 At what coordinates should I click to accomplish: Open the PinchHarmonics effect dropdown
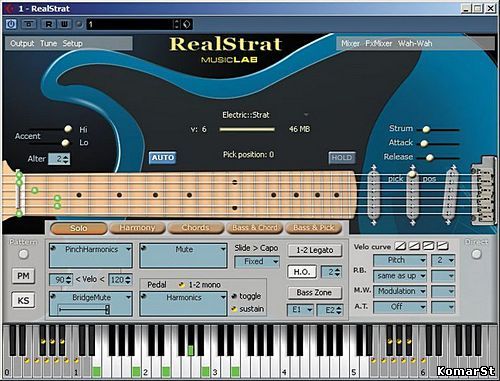pos(91,249)
